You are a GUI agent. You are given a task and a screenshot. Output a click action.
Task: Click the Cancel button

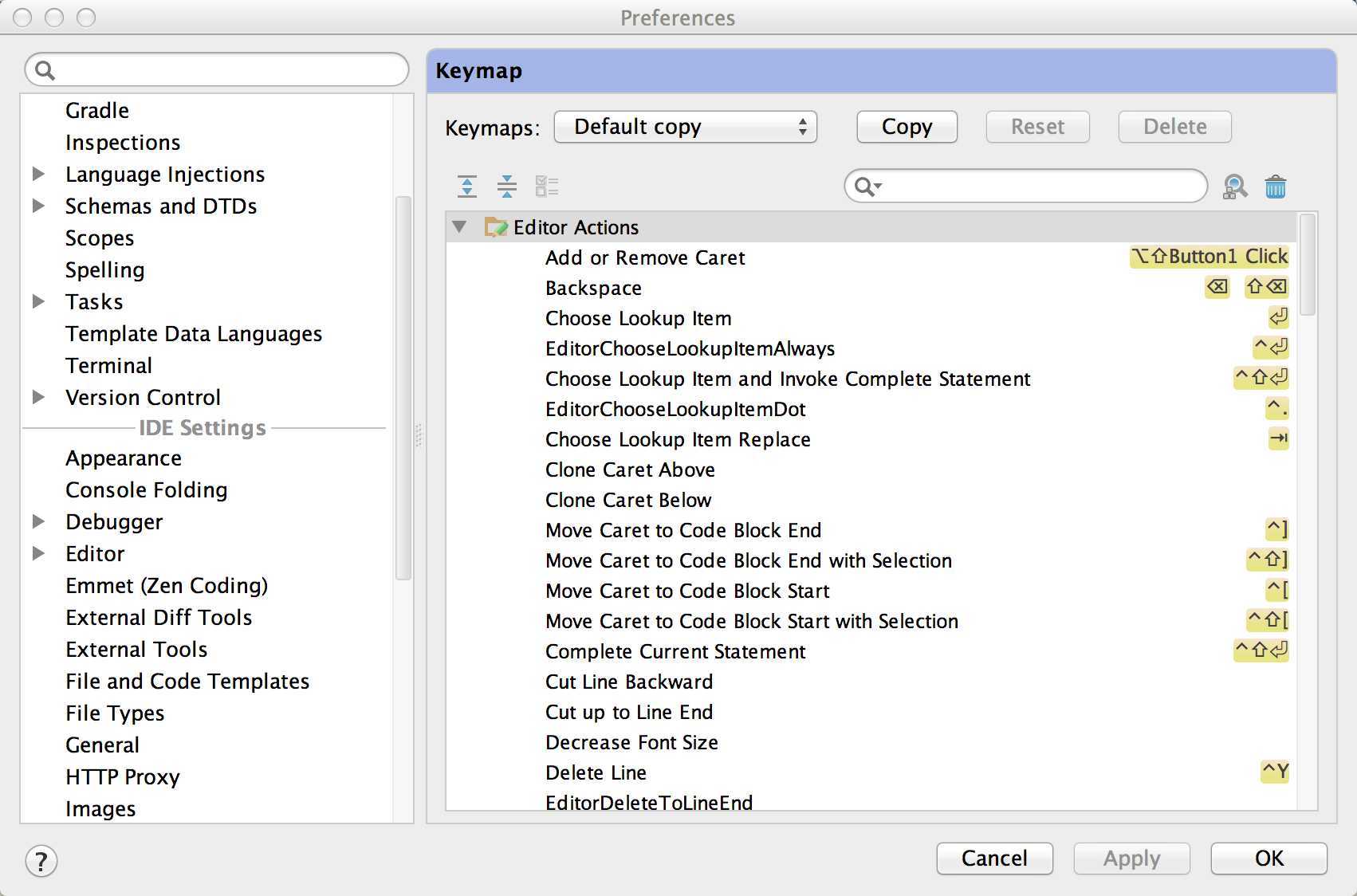coord(995,859)
